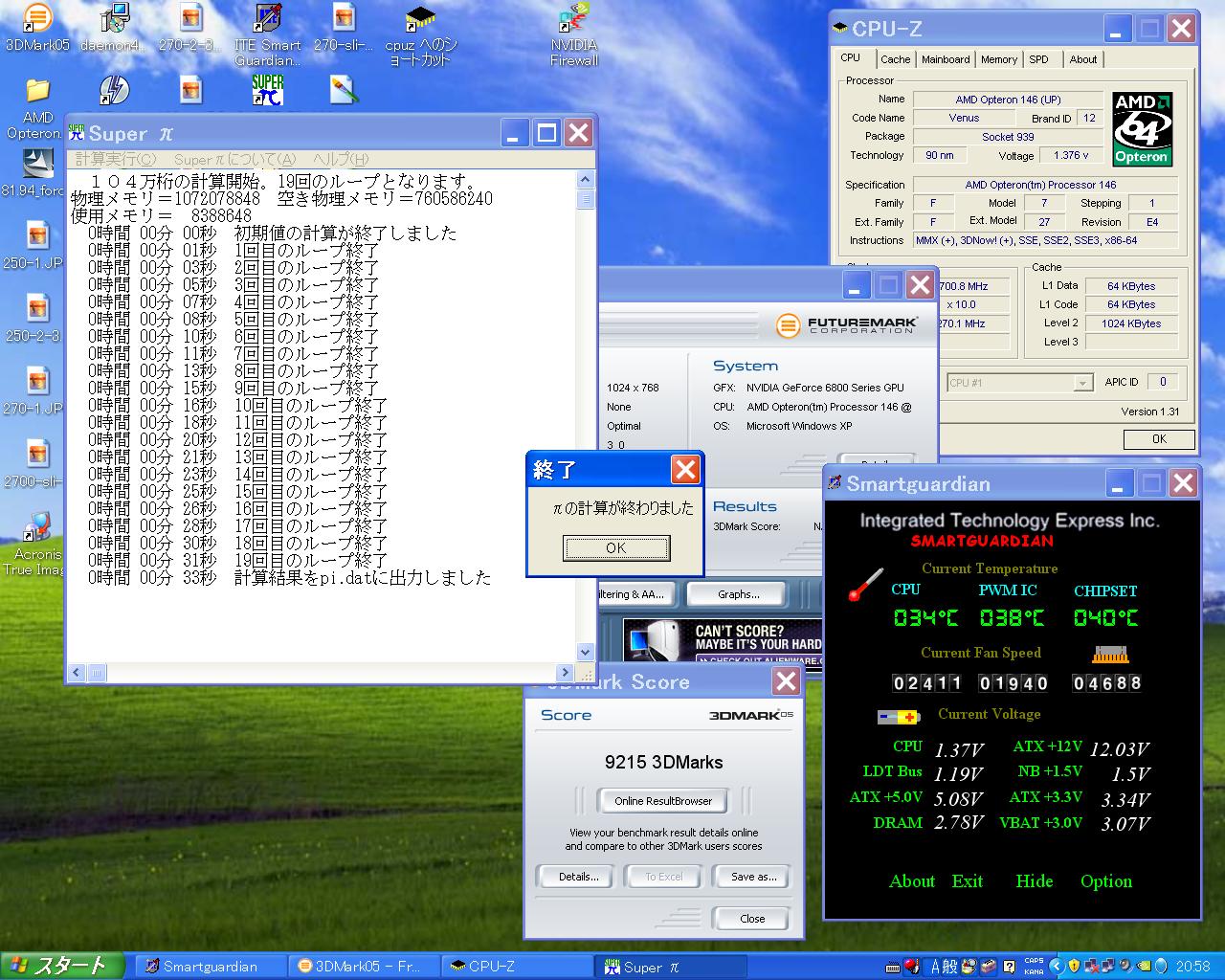Open the volume speaker tray icon
1225x980 pixels.
point(1125,967)
